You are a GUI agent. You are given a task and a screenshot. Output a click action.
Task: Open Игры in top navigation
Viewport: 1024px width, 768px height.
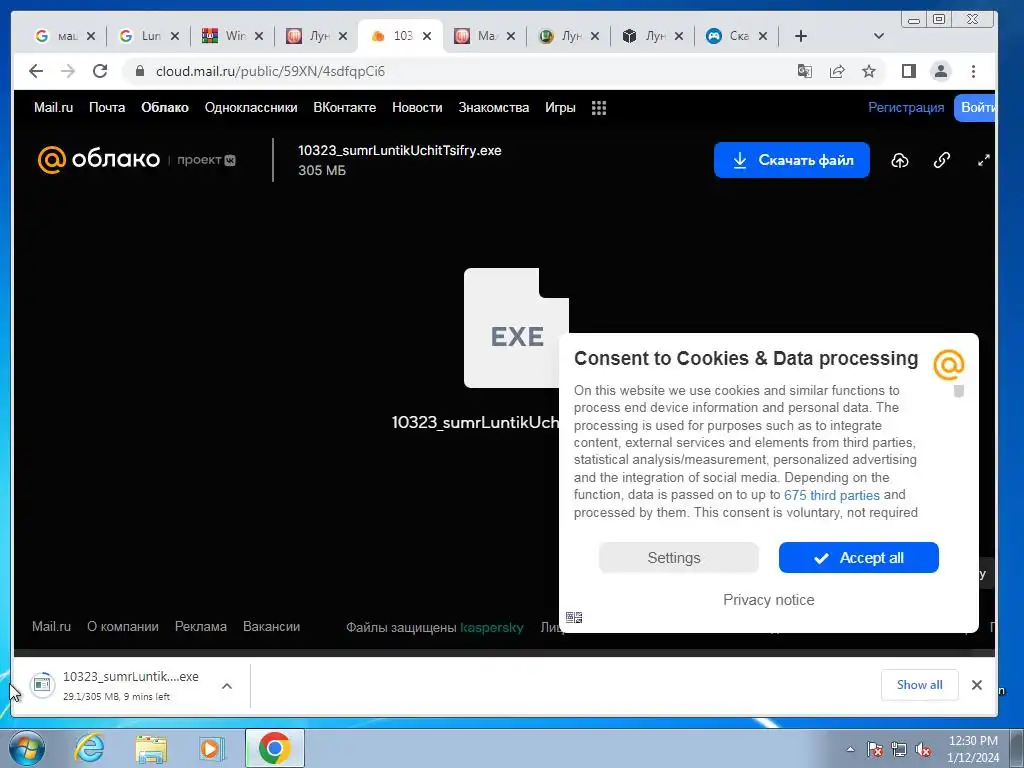tap(560, 108)
